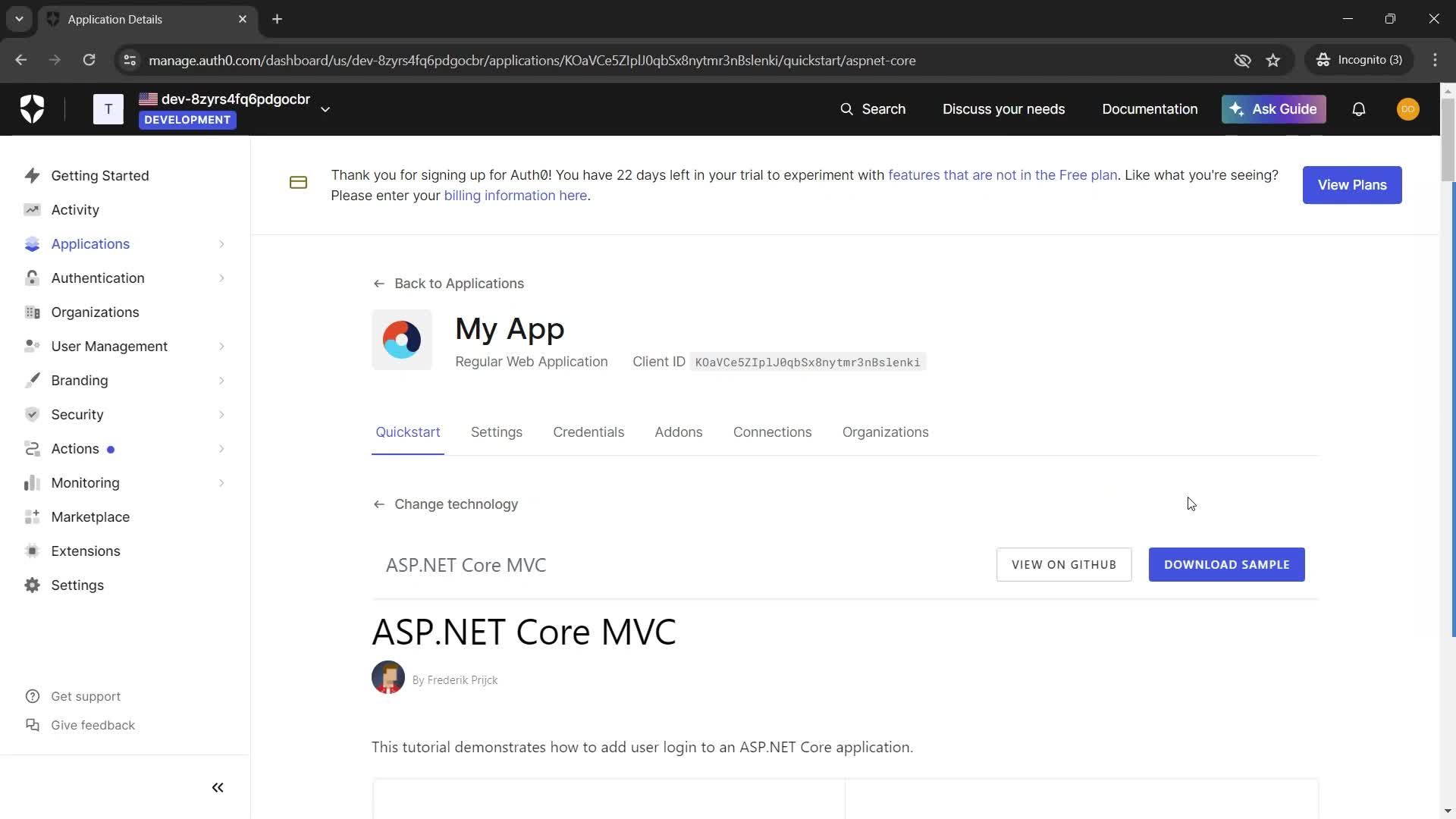1456x819 pixels.
Task: Click the Settings gear icon in sidebar
Action: point(32,585)
